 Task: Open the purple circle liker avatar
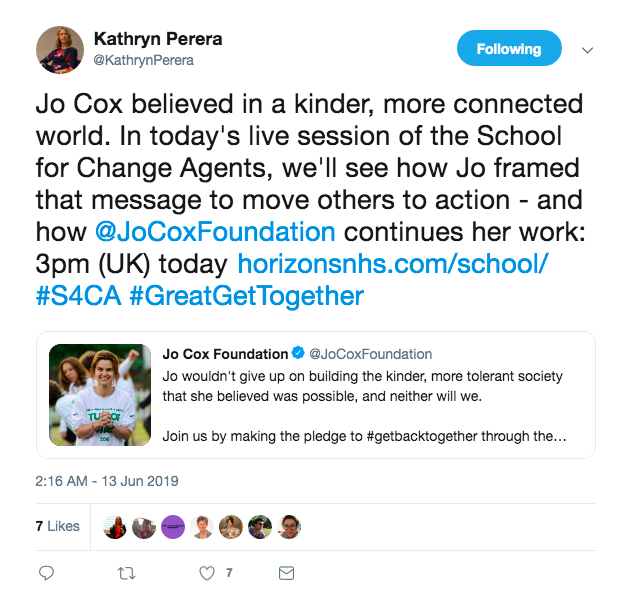tap(173, 527)
